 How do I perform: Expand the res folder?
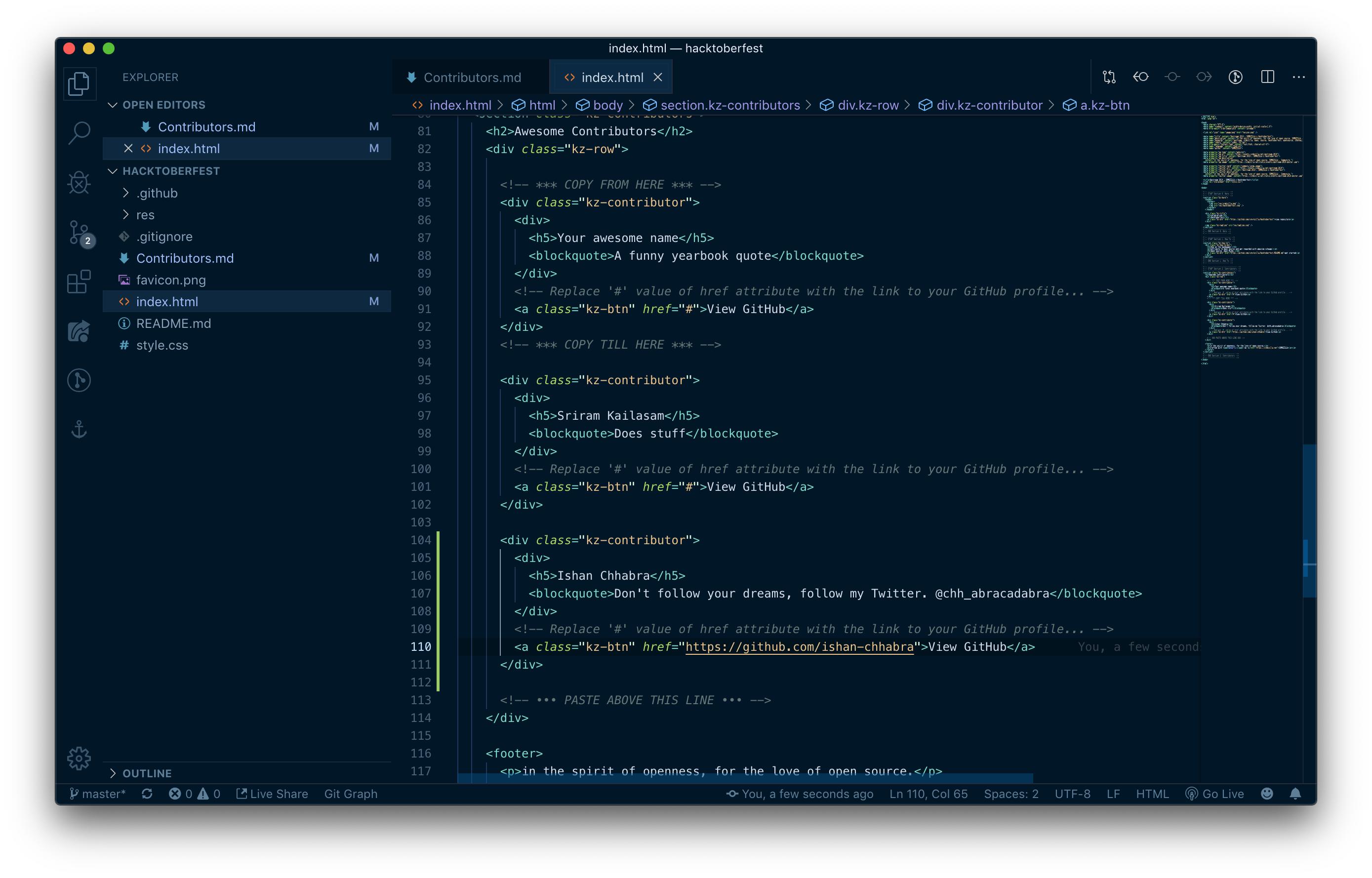click(145, 215)
